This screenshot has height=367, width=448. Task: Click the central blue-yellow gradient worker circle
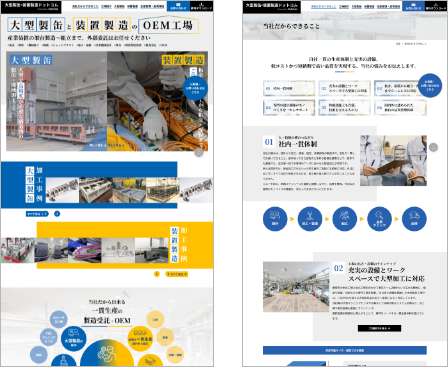click(107, 354)
